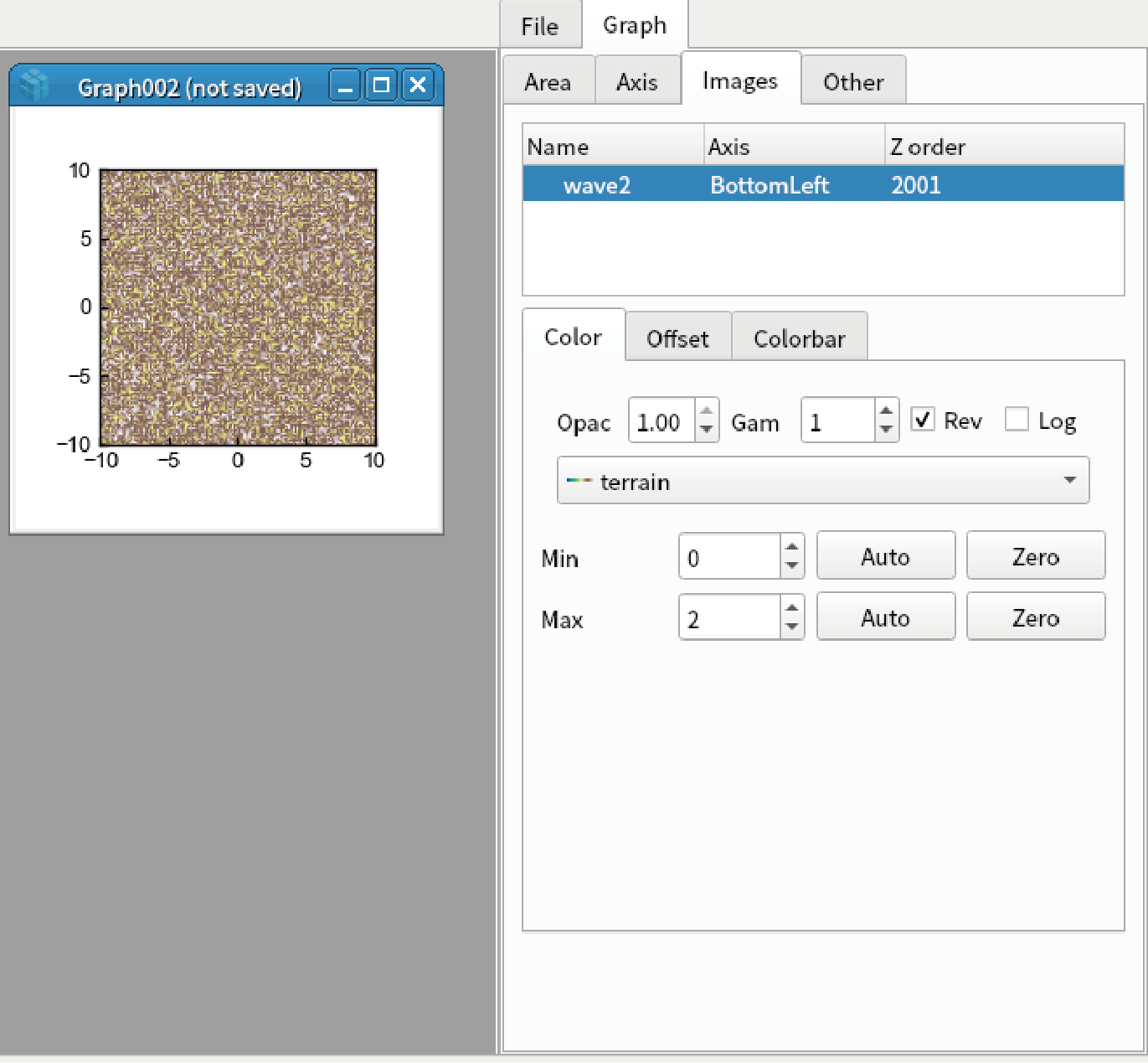Viewport: 1148px width, 1063px height.
Task: Increase the Max value with up arrow
Action: point(791,608)
